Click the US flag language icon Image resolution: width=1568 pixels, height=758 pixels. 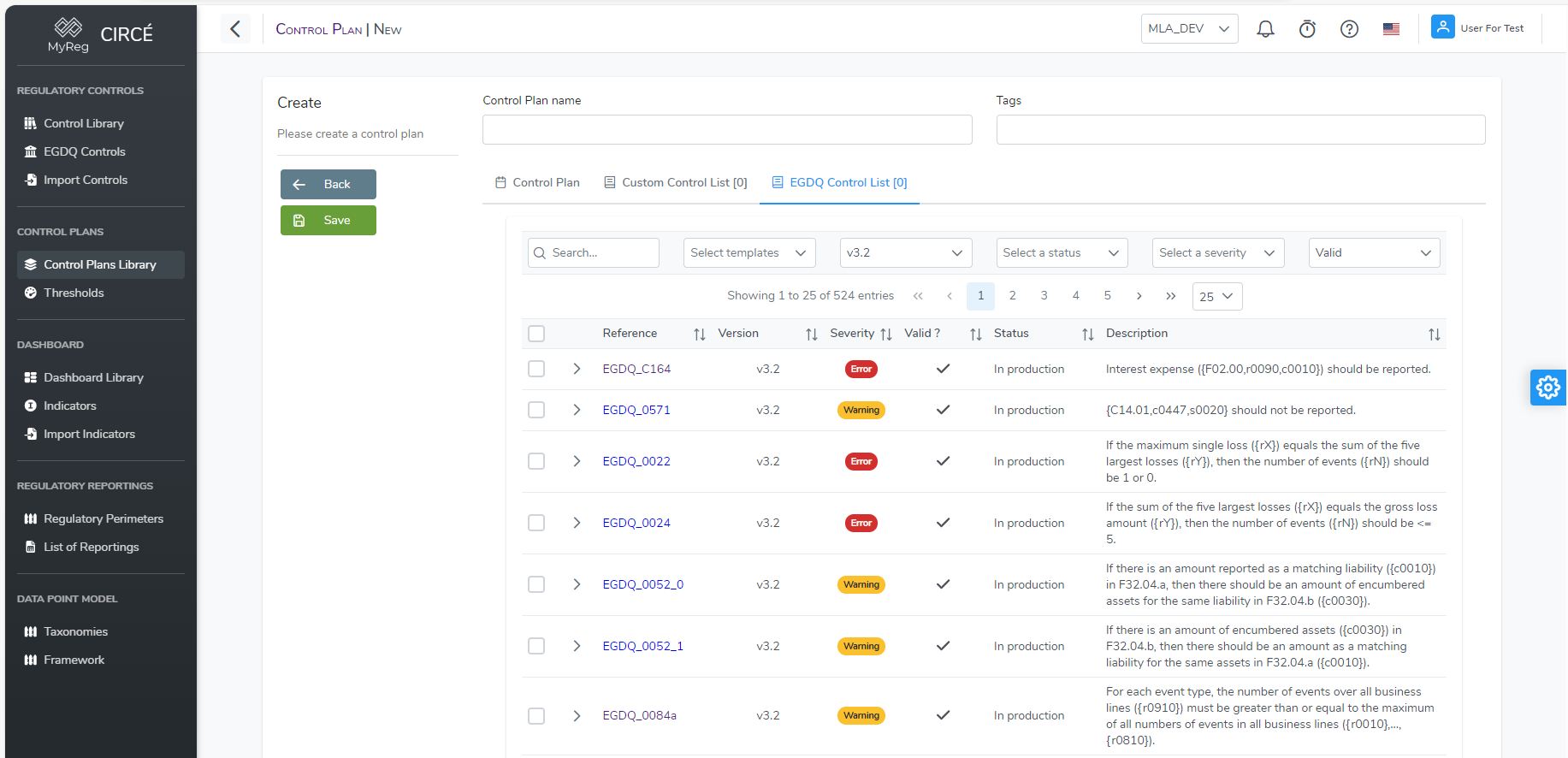1391,29
